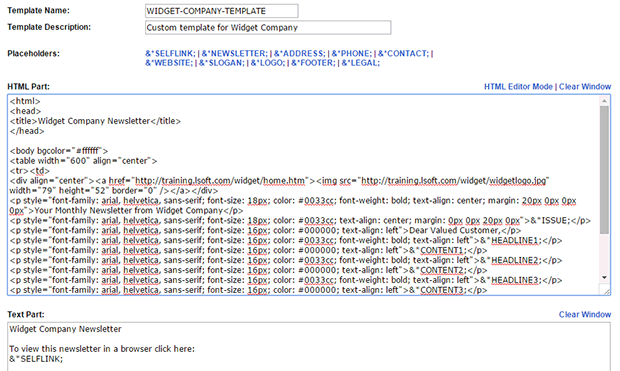620x371 pixels.
Task: Insert the &*LEGAL; placeholder
Action: click(x=361, y=63)
